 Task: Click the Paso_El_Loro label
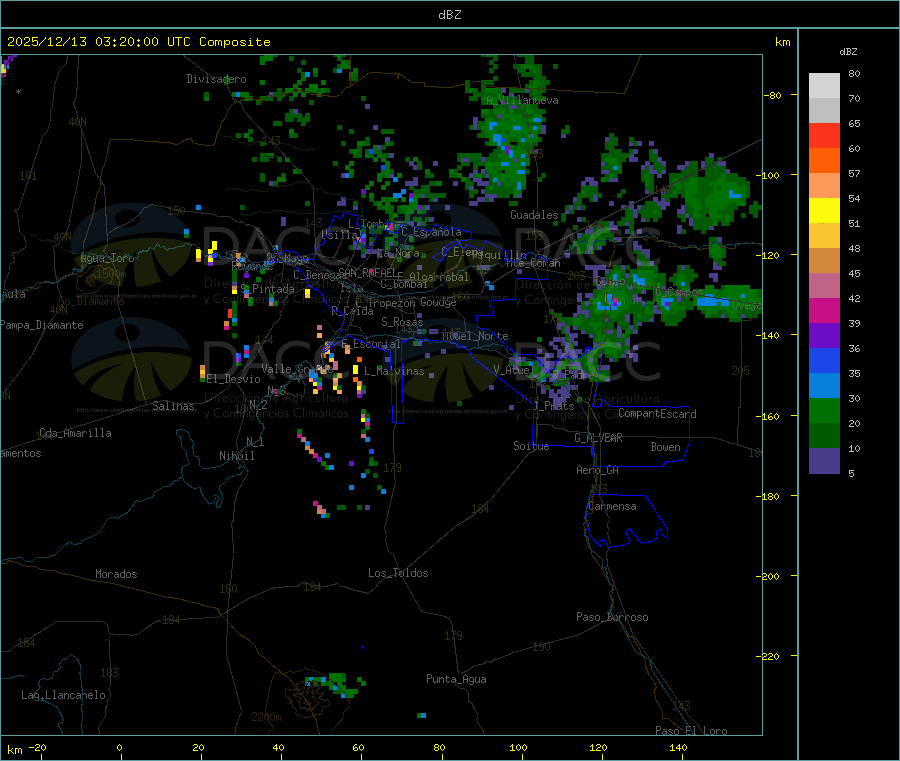691,731
